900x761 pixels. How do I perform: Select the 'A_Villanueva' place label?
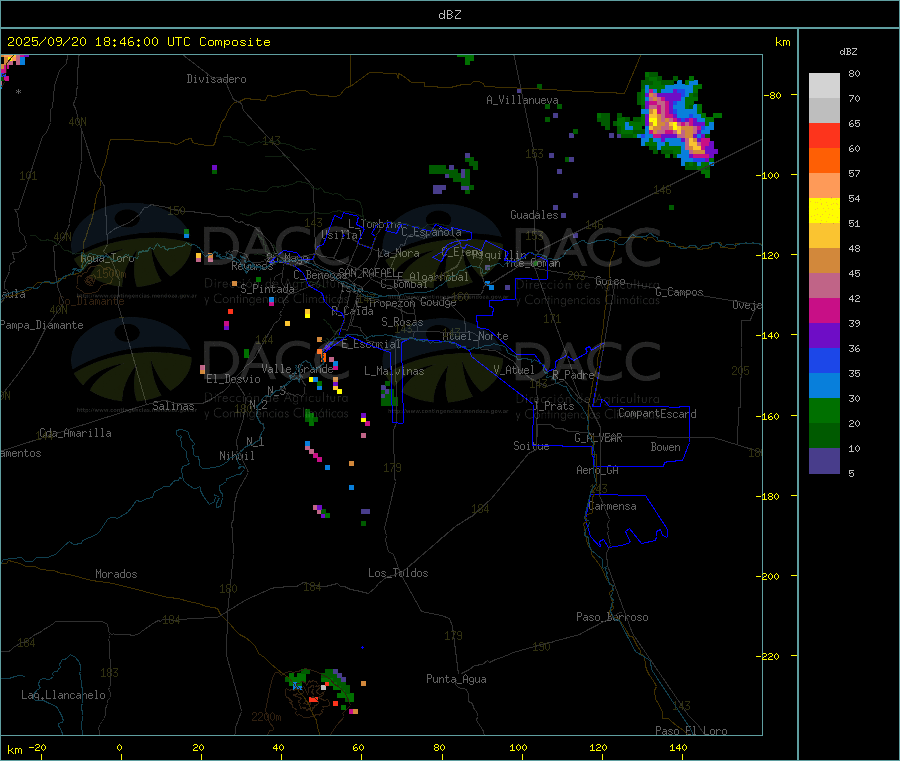[x=522, y=100]
